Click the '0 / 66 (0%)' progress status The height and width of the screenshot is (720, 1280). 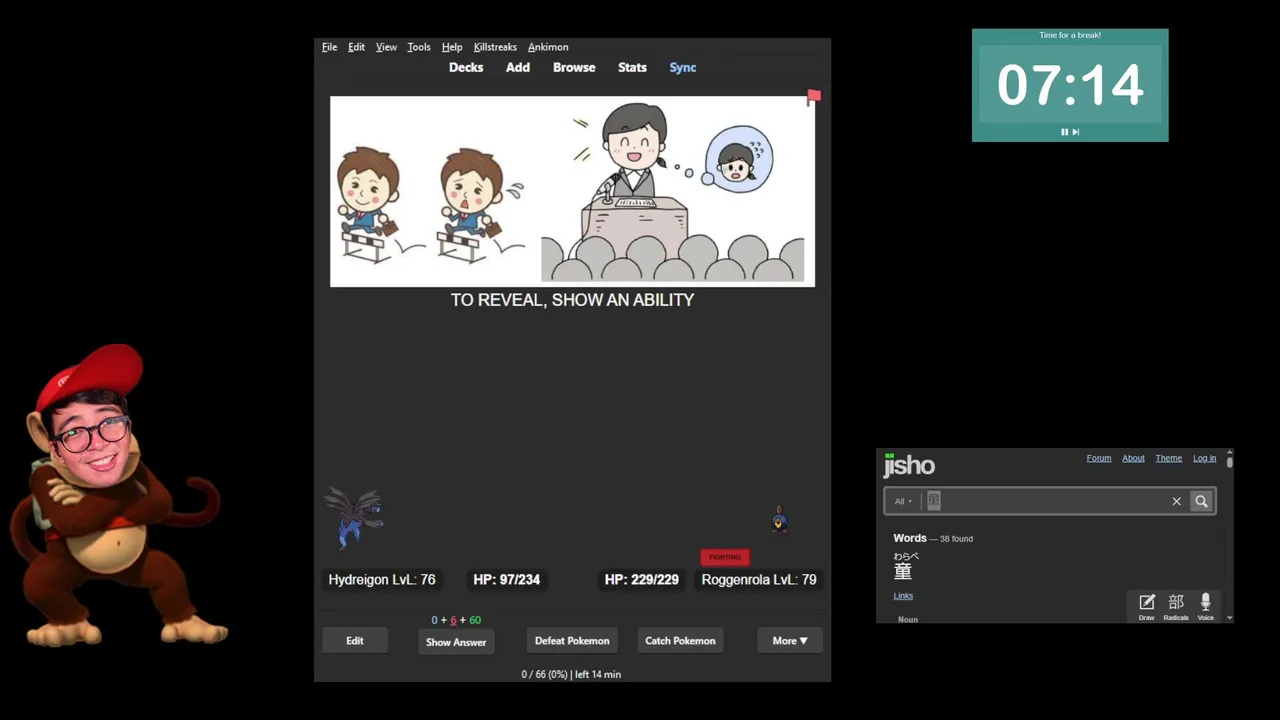[544, 675]
